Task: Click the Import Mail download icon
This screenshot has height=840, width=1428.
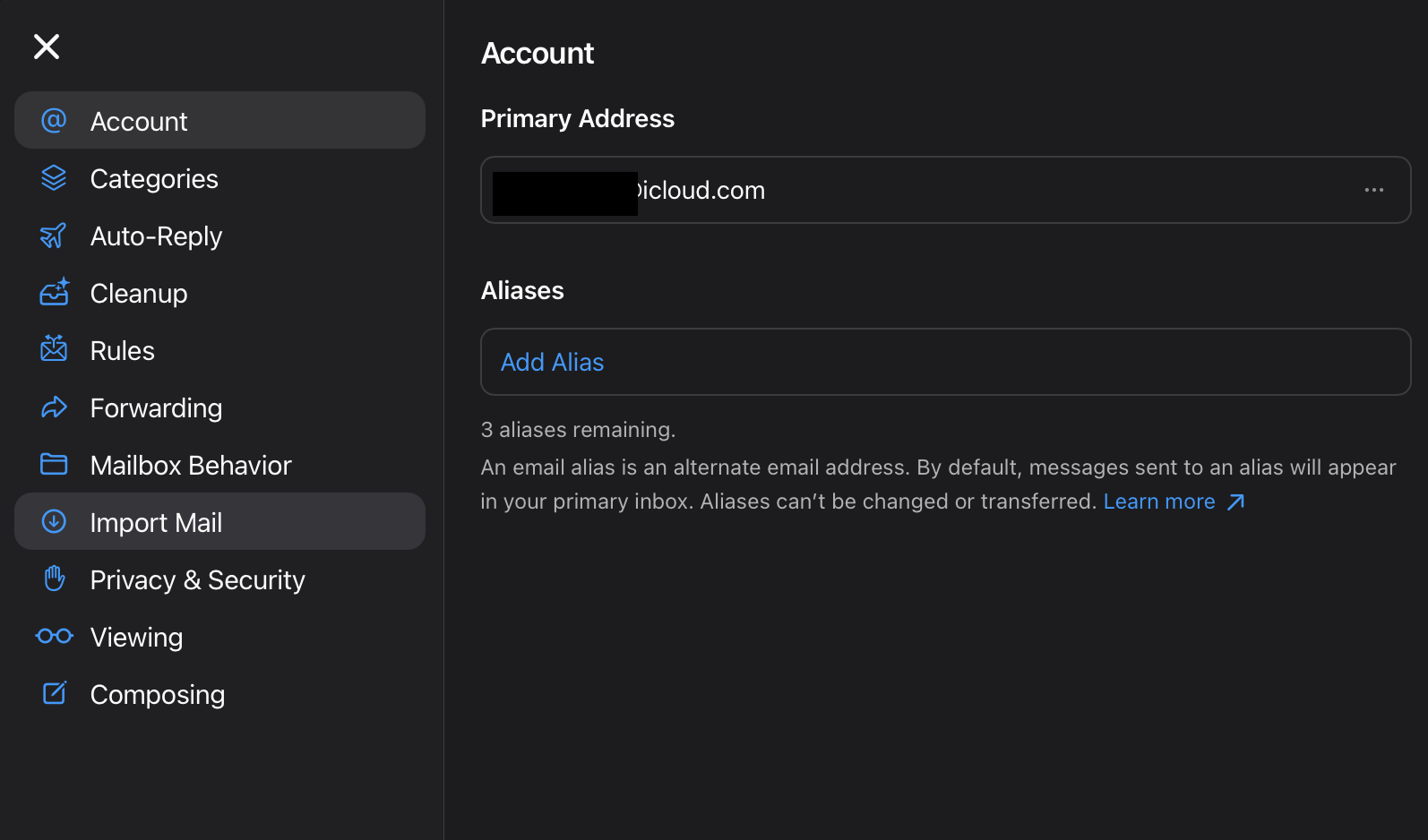Action: tap(54, 521)
